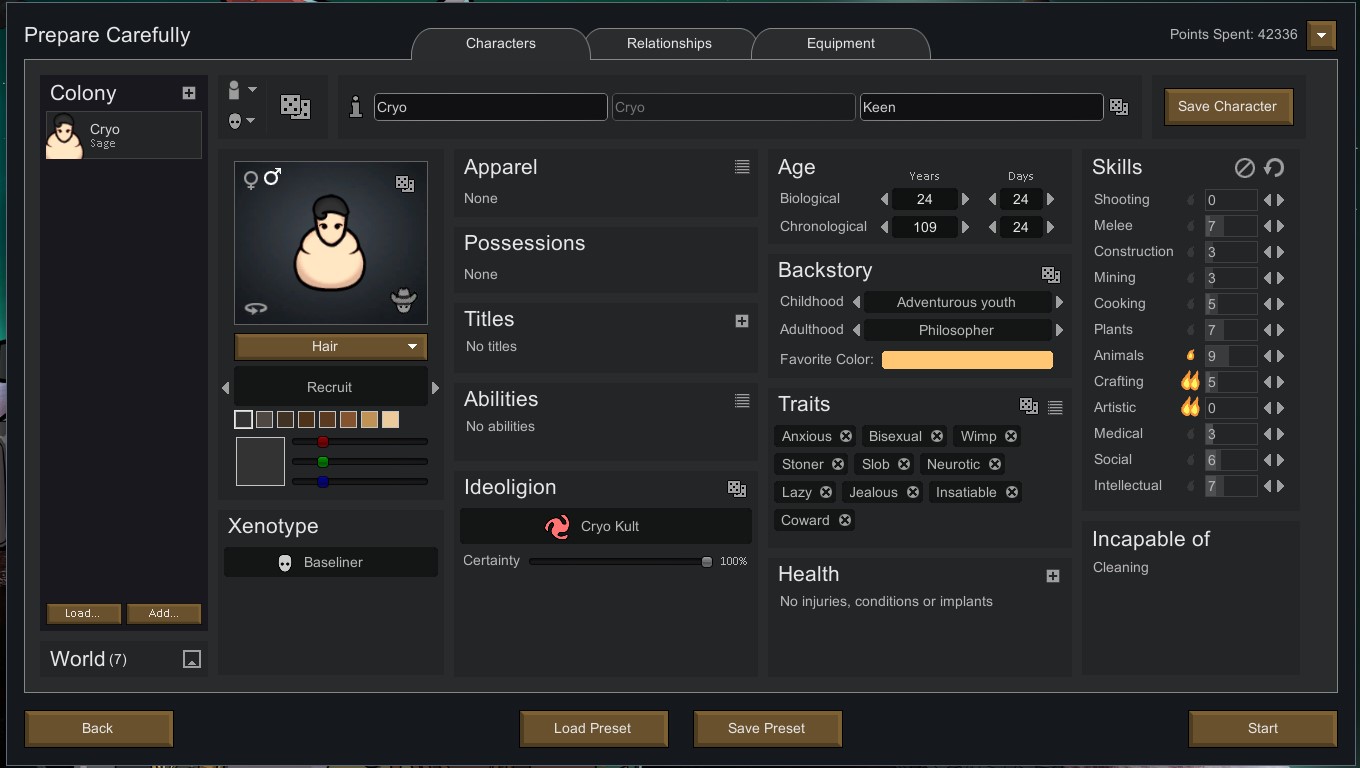The height and width of the screenshot is (768, 1360).
Task: Toggle the hat visibility on portrait
Action: [404, 300]
